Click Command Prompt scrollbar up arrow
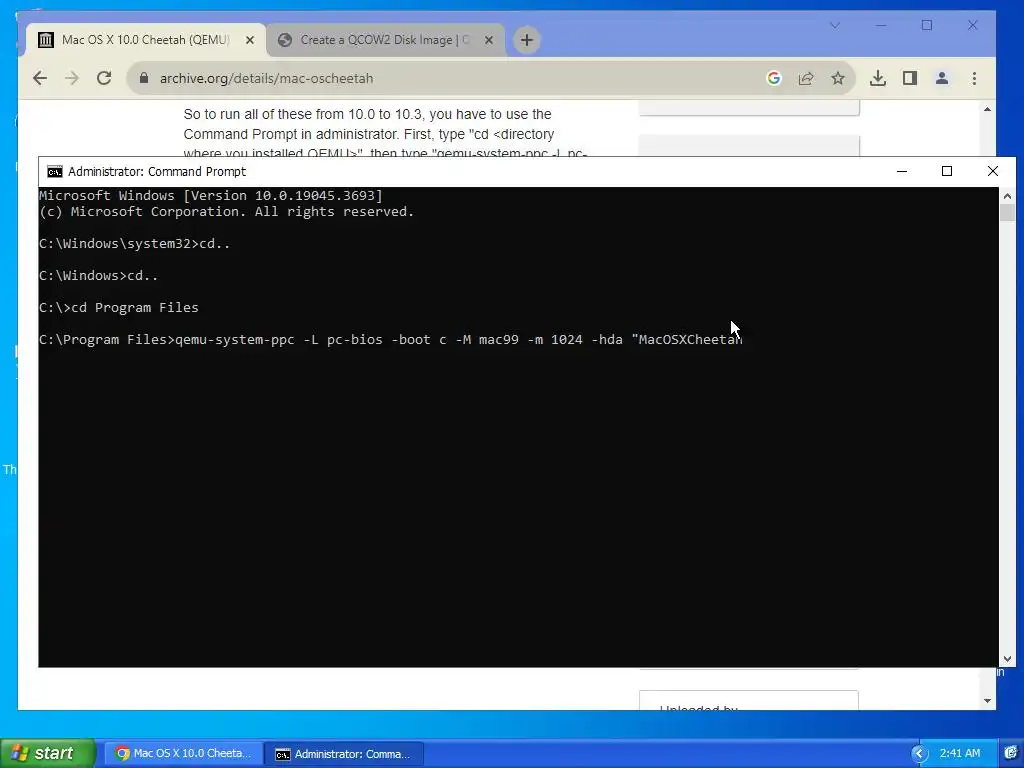Screen dimensions: 1024x768 1007,195
